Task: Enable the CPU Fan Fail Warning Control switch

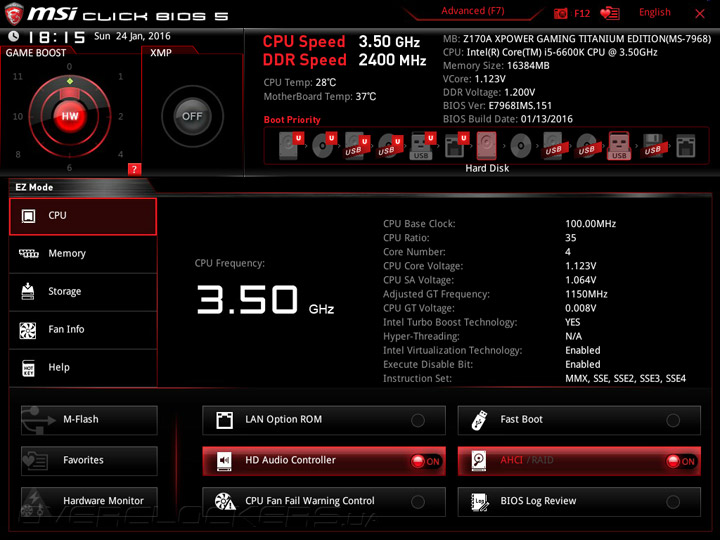Action: (x=418, y=502)
